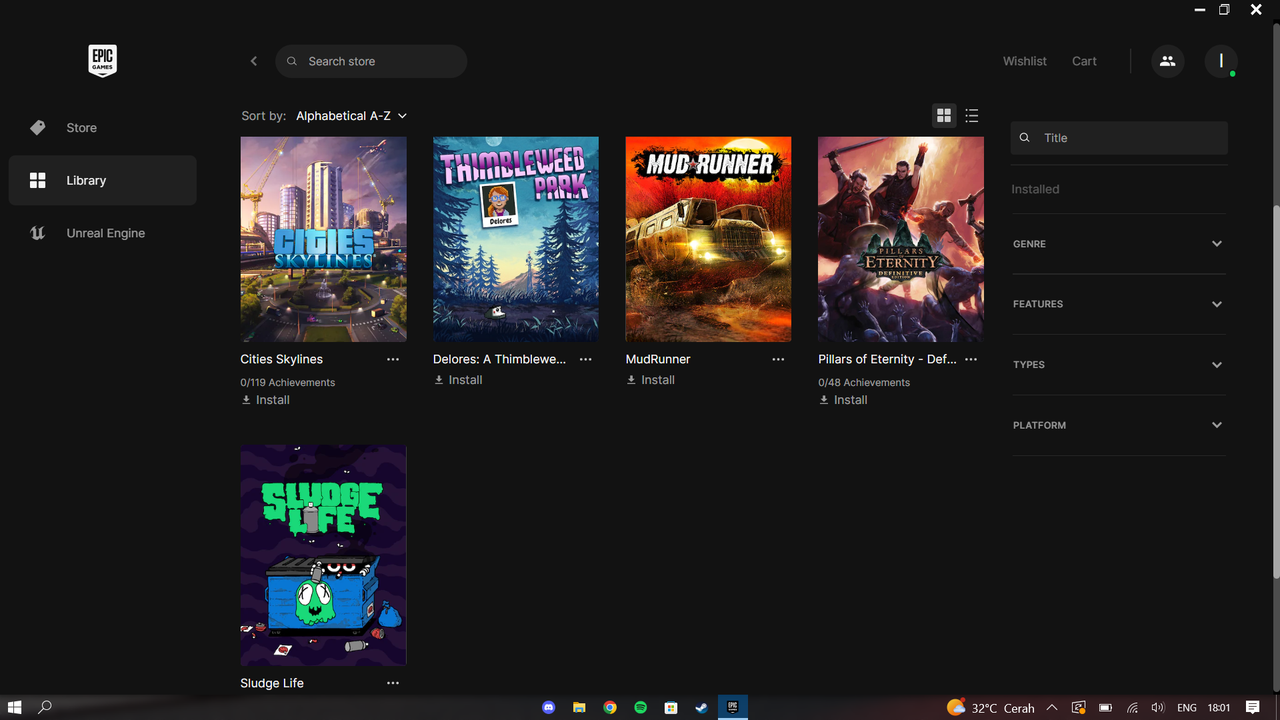
Task: Expand the Types filter
Action: [1118, 365]
